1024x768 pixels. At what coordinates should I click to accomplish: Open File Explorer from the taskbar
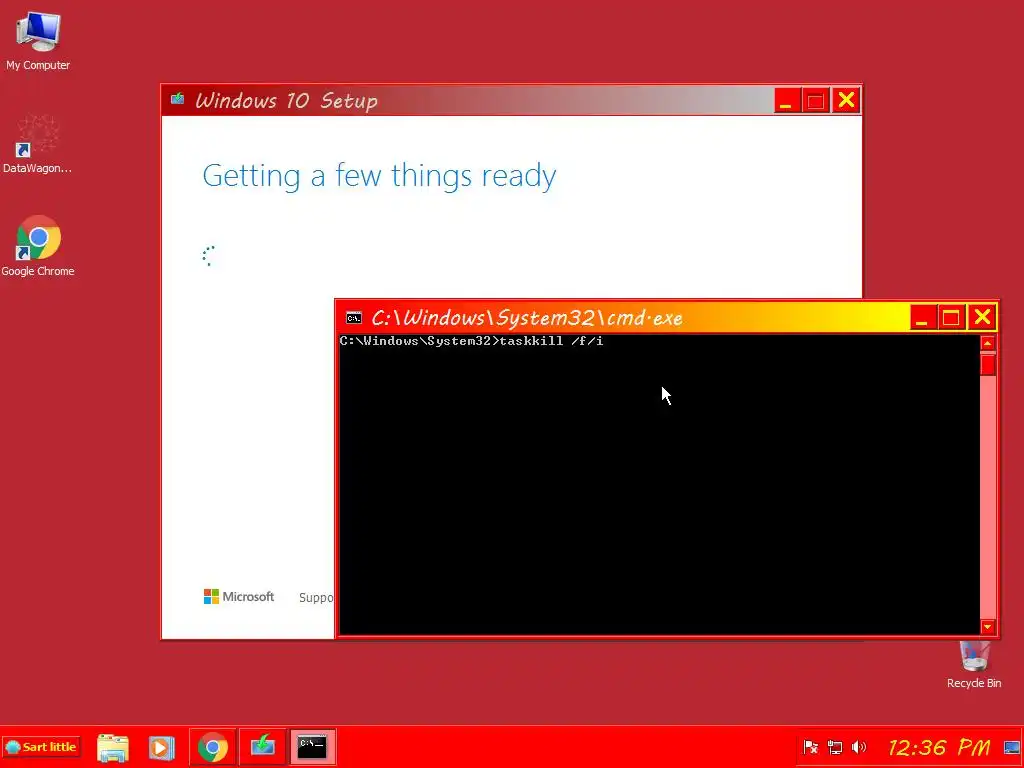coord(113,747)
